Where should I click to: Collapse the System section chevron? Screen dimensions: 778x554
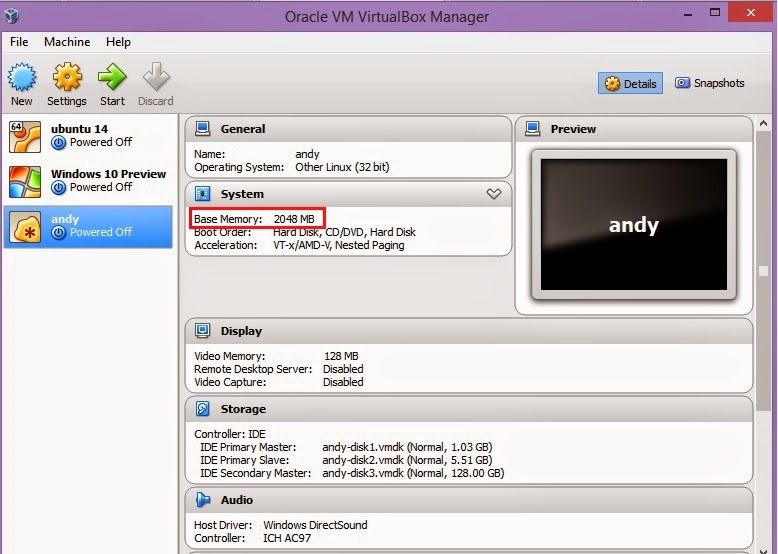pos(494,194)
